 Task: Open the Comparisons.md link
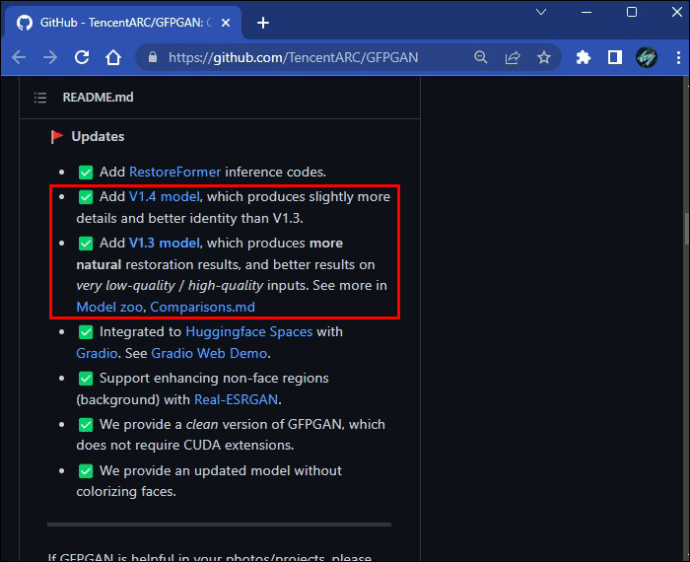coord(202,307)
